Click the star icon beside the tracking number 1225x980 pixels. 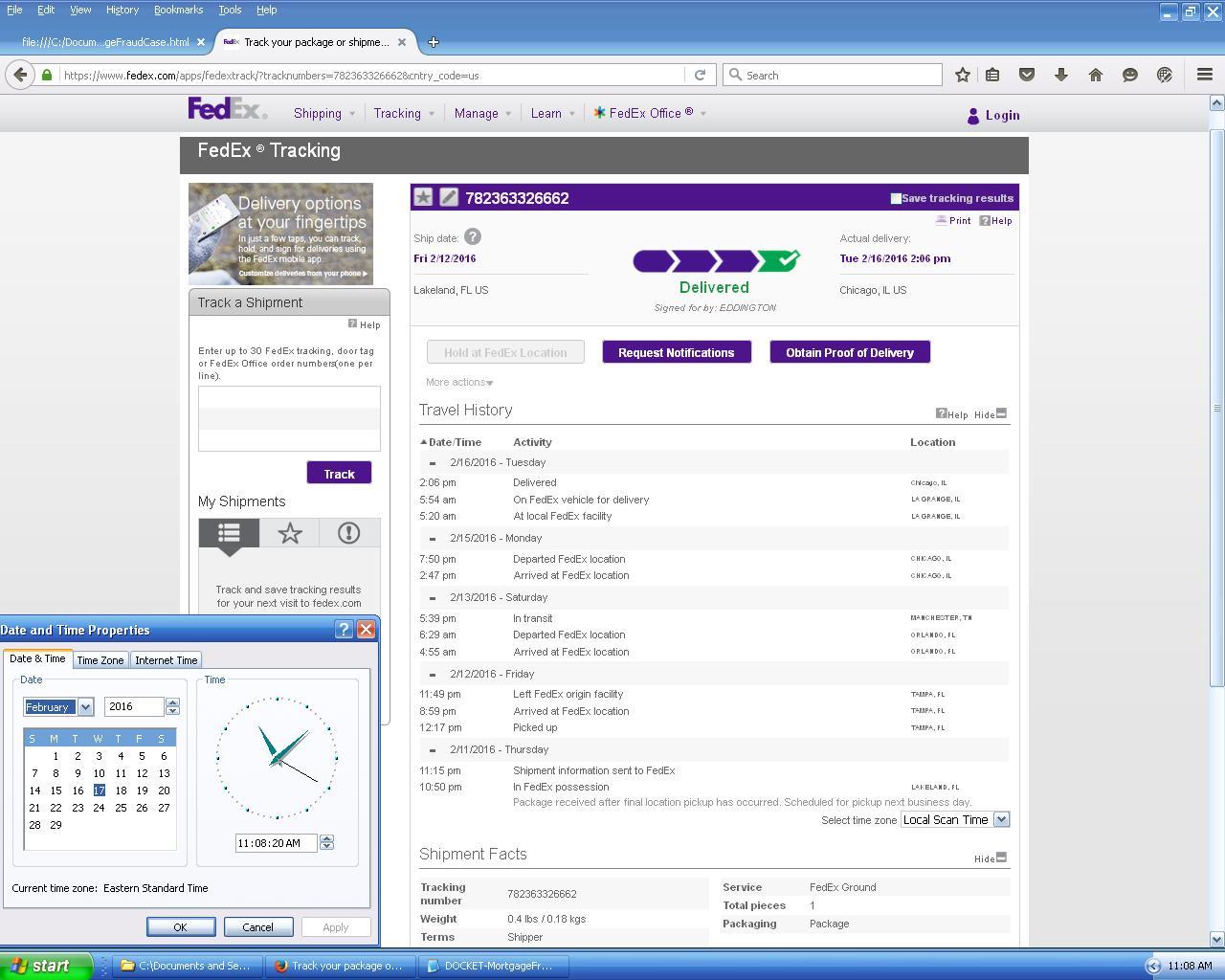pyautogui.click(x=423, y=197)
